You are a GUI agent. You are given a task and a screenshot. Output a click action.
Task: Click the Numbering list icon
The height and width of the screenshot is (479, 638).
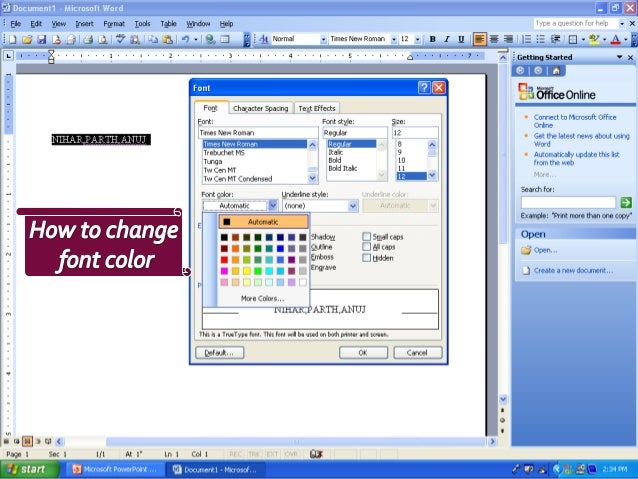click(527, 39)
